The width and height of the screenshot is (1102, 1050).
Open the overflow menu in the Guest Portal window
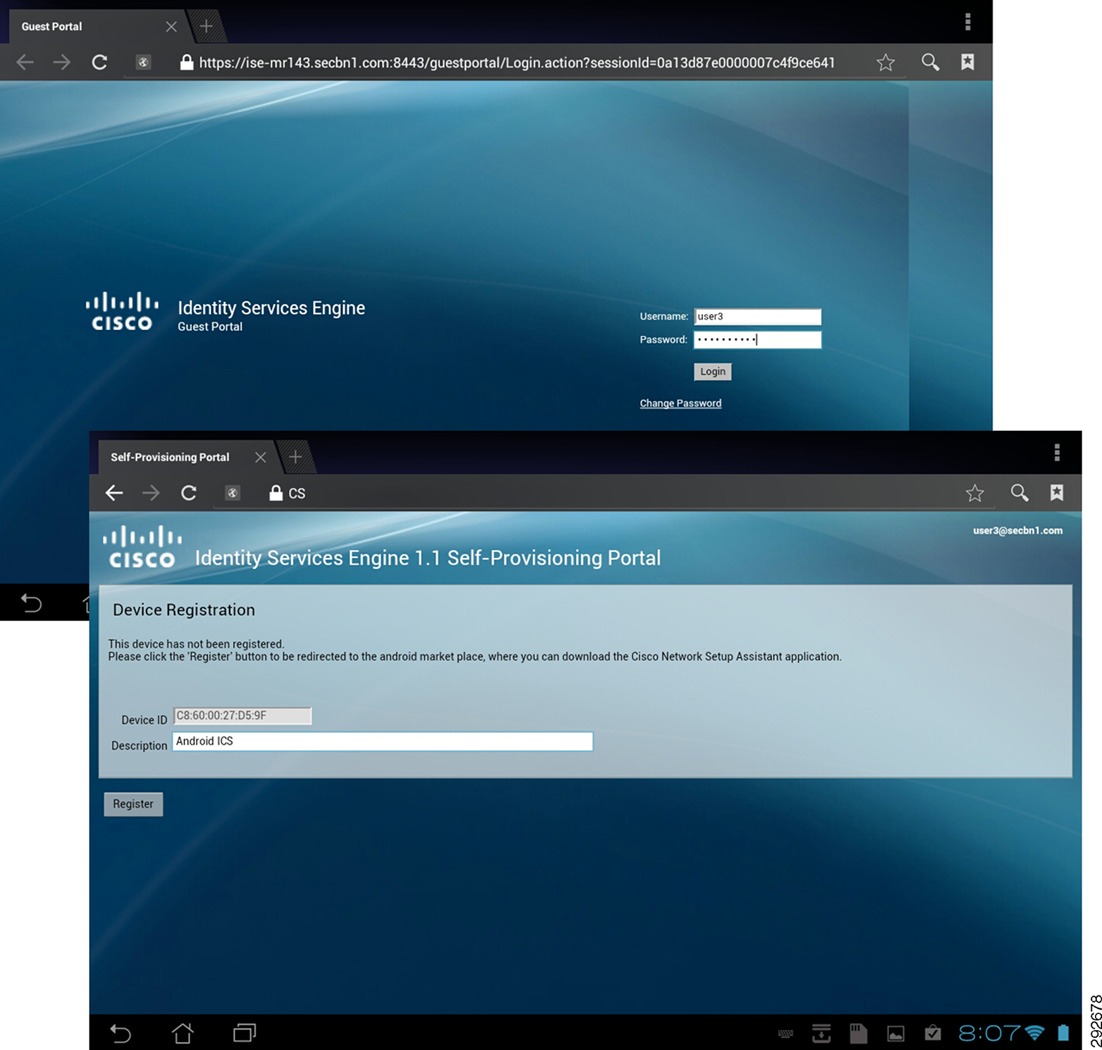[968, 22]
